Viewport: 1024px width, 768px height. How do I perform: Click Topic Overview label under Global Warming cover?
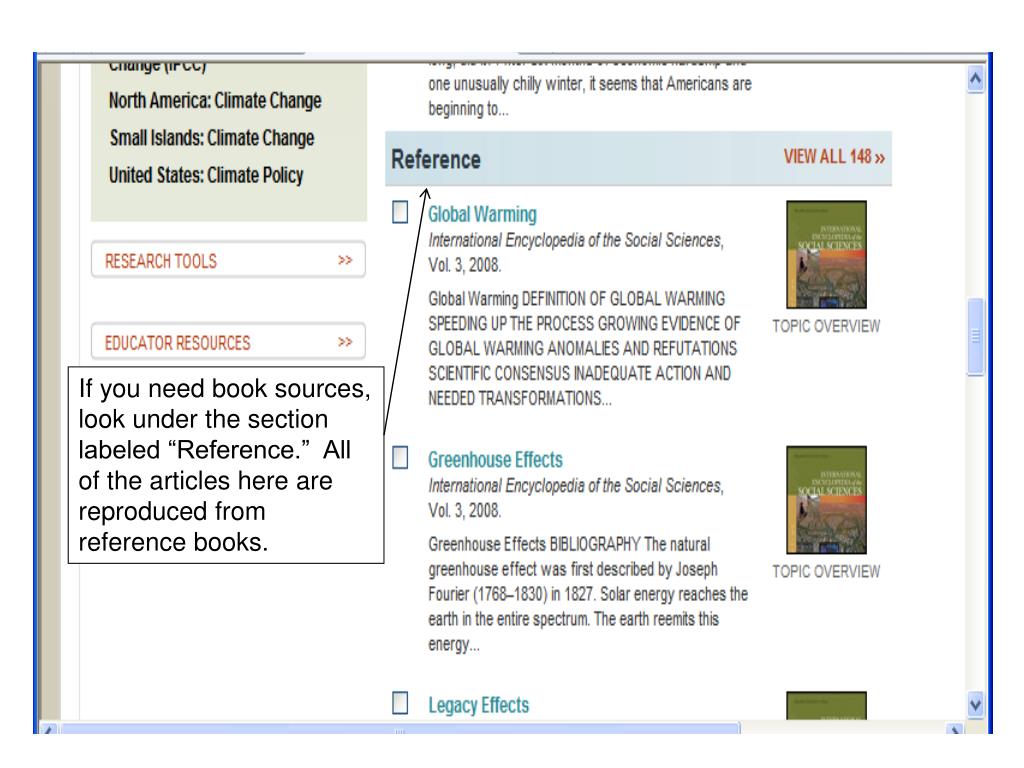coord(826,326)
